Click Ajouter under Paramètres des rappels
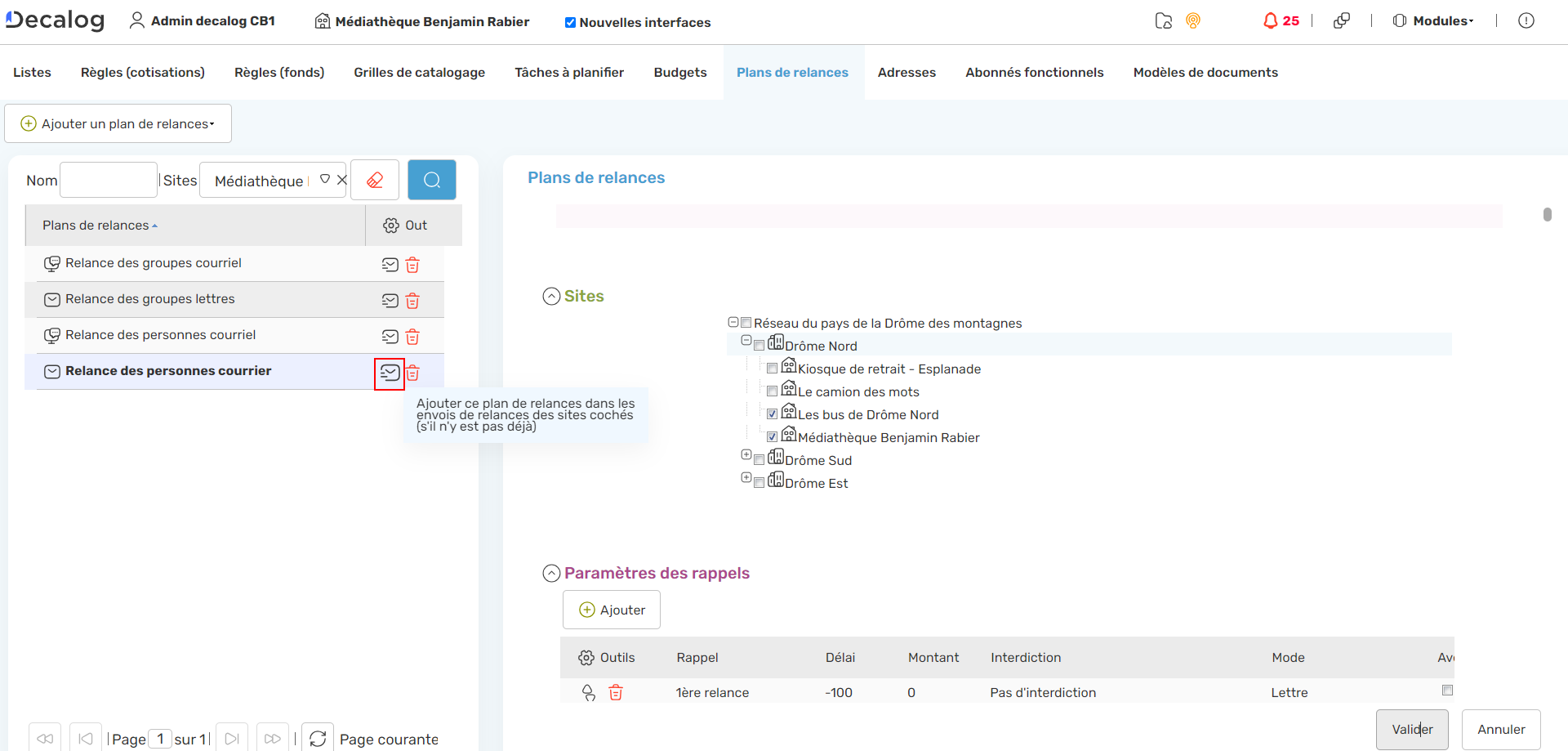The width and height of the screenshot is (1568, 751). pos(612,610)
